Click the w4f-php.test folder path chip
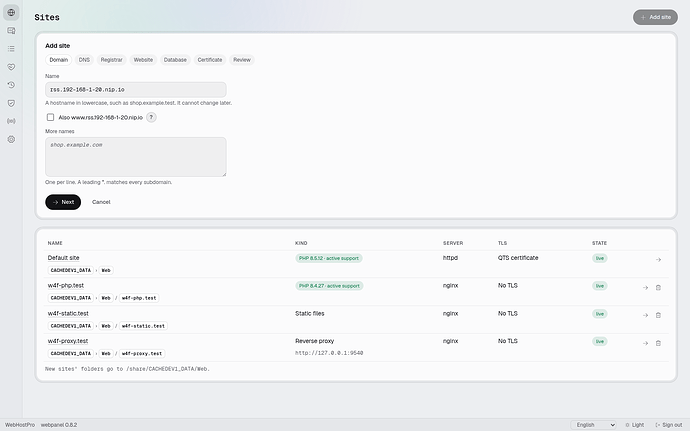This screenshot has width=690, height=431. tap(139, 298)
